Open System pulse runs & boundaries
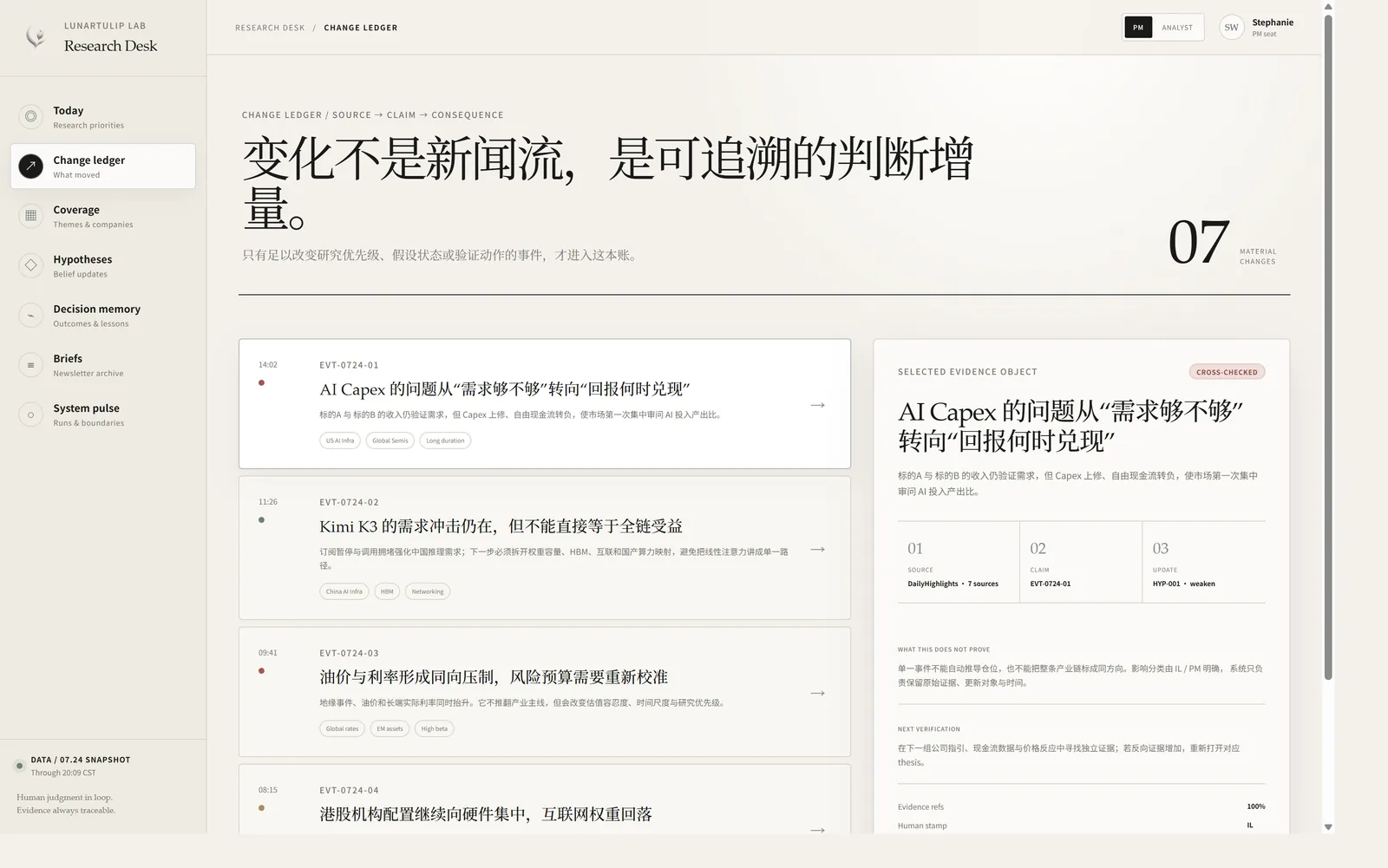The image size is (1388, 868). (x=102, y=414)
